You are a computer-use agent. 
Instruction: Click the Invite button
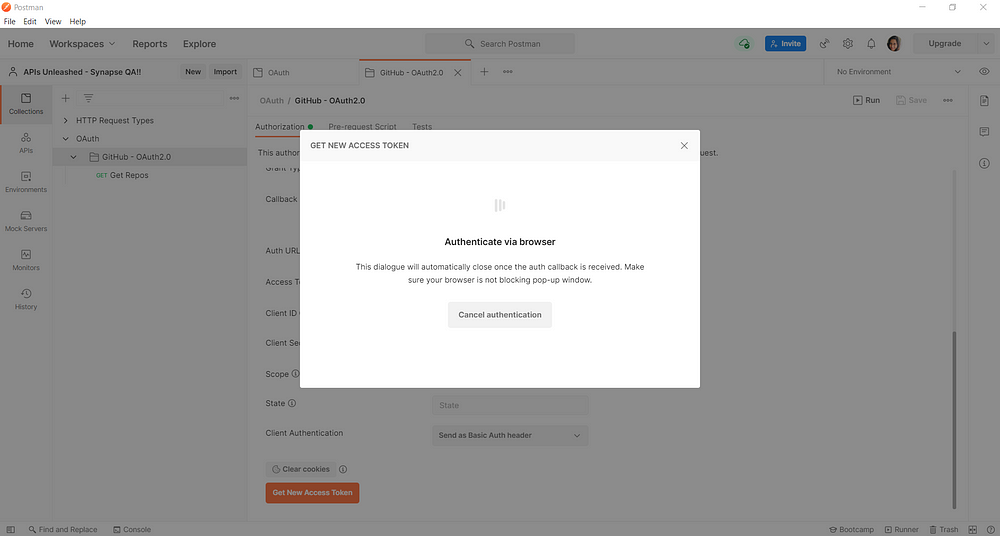(x=785, y=44)
